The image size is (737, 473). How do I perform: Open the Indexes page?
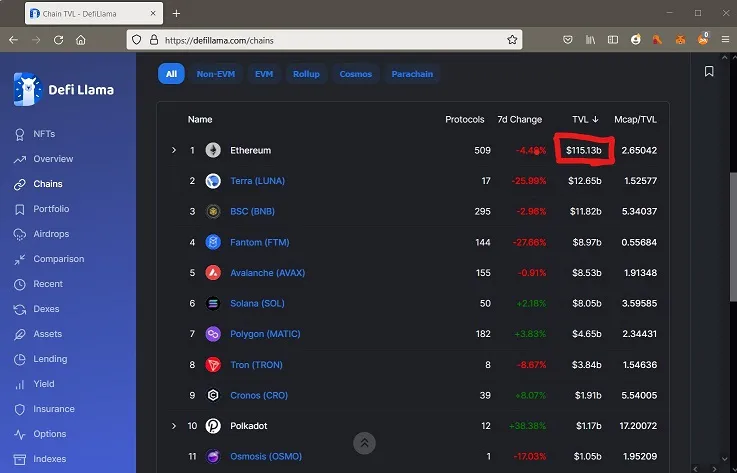(x=40, y=459)
